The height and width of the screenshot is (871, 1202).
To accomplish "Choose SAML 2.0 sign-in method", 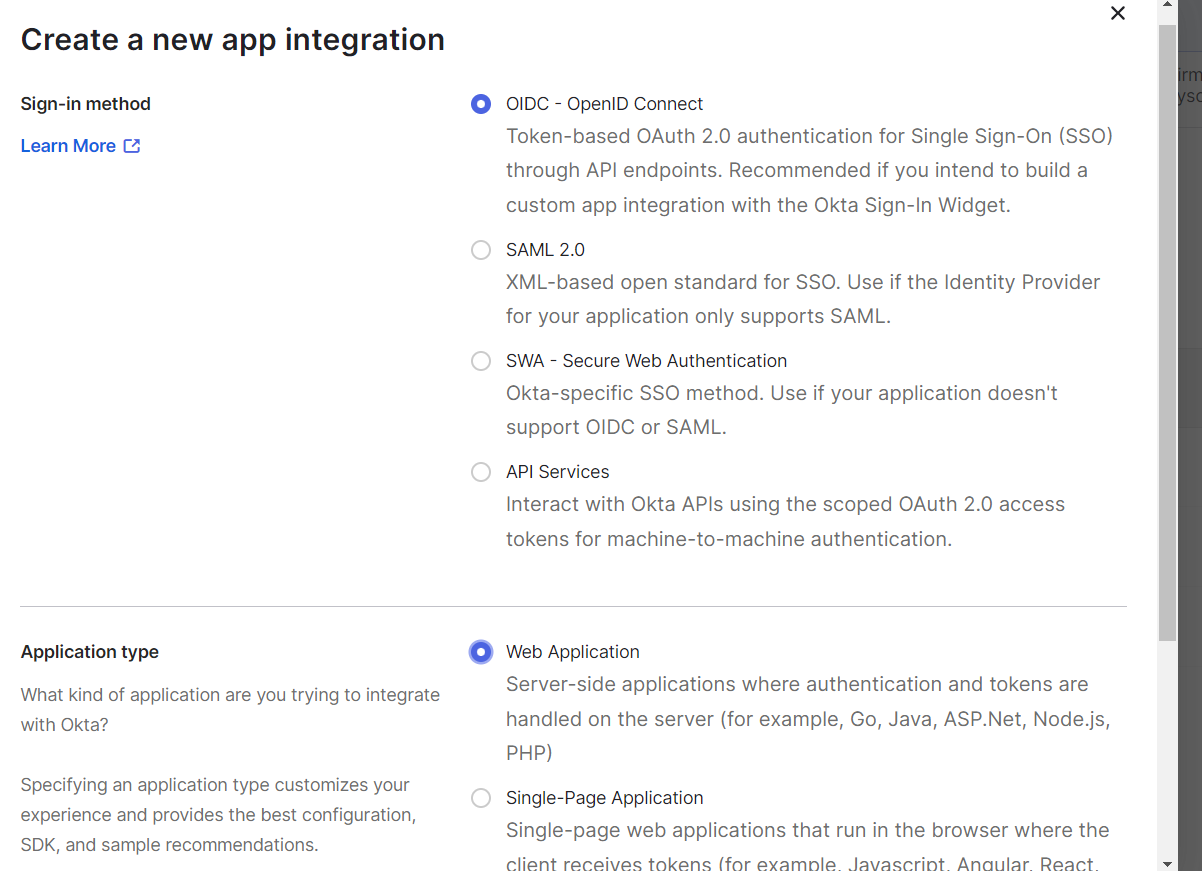I will (481, 250).
